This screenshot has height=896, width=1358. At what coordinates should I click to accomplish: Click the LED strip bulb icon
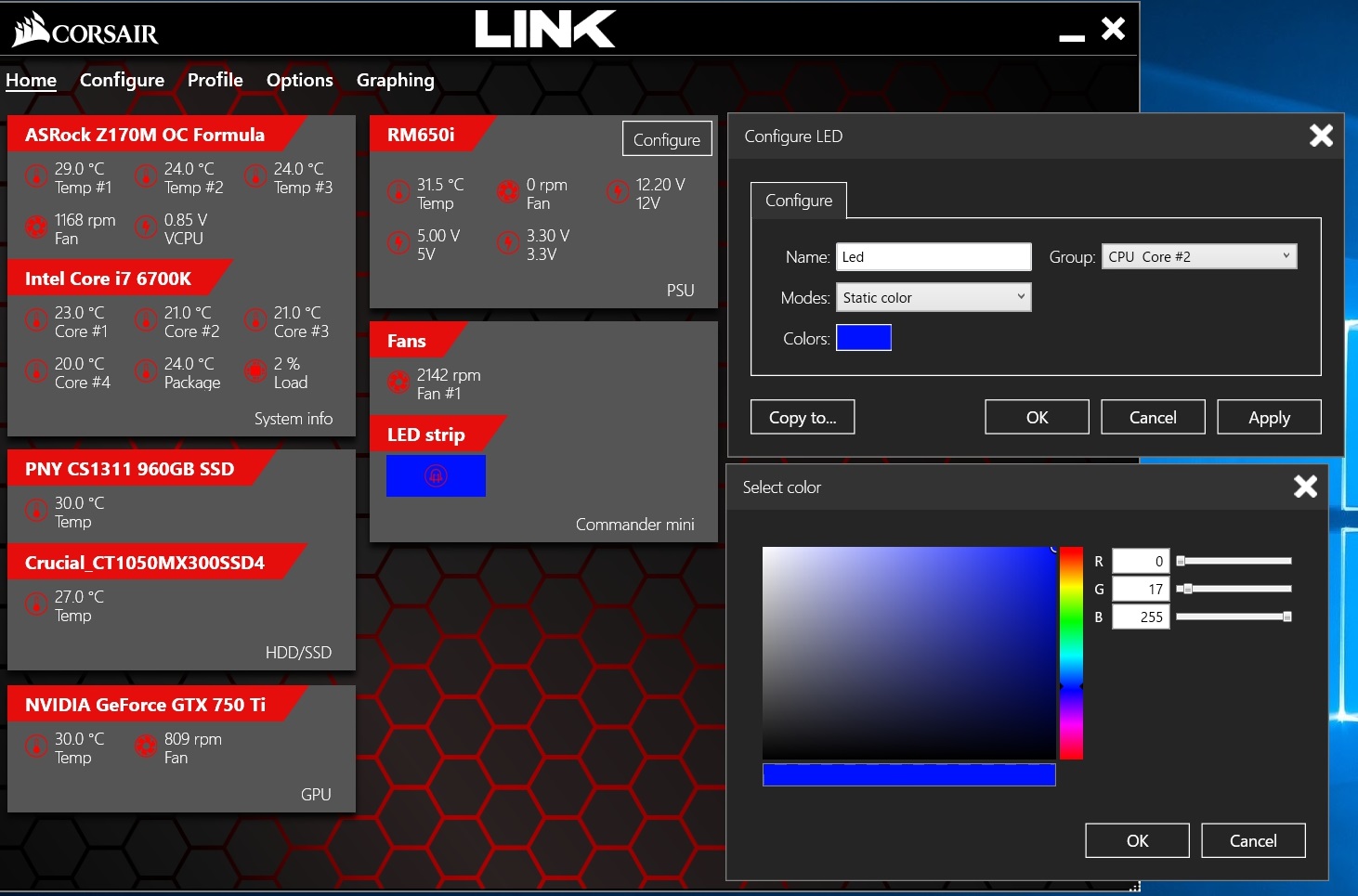click(436, 475)
